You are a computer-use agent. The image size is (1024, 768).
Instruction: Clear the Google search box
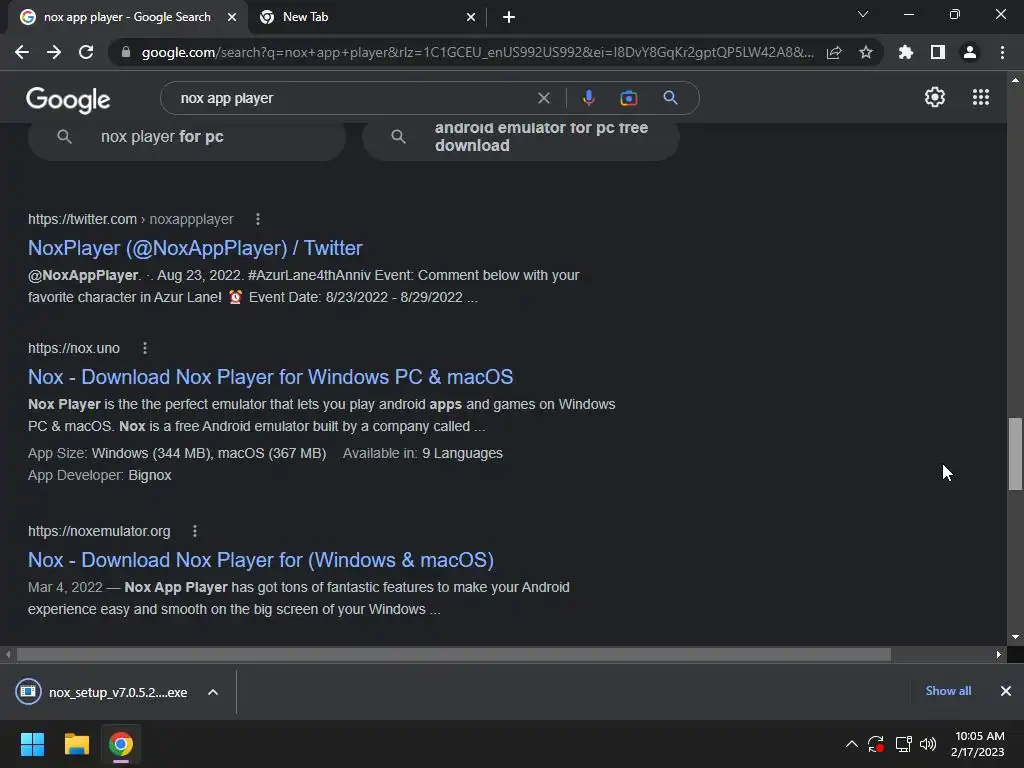click(x=543, y=98)
